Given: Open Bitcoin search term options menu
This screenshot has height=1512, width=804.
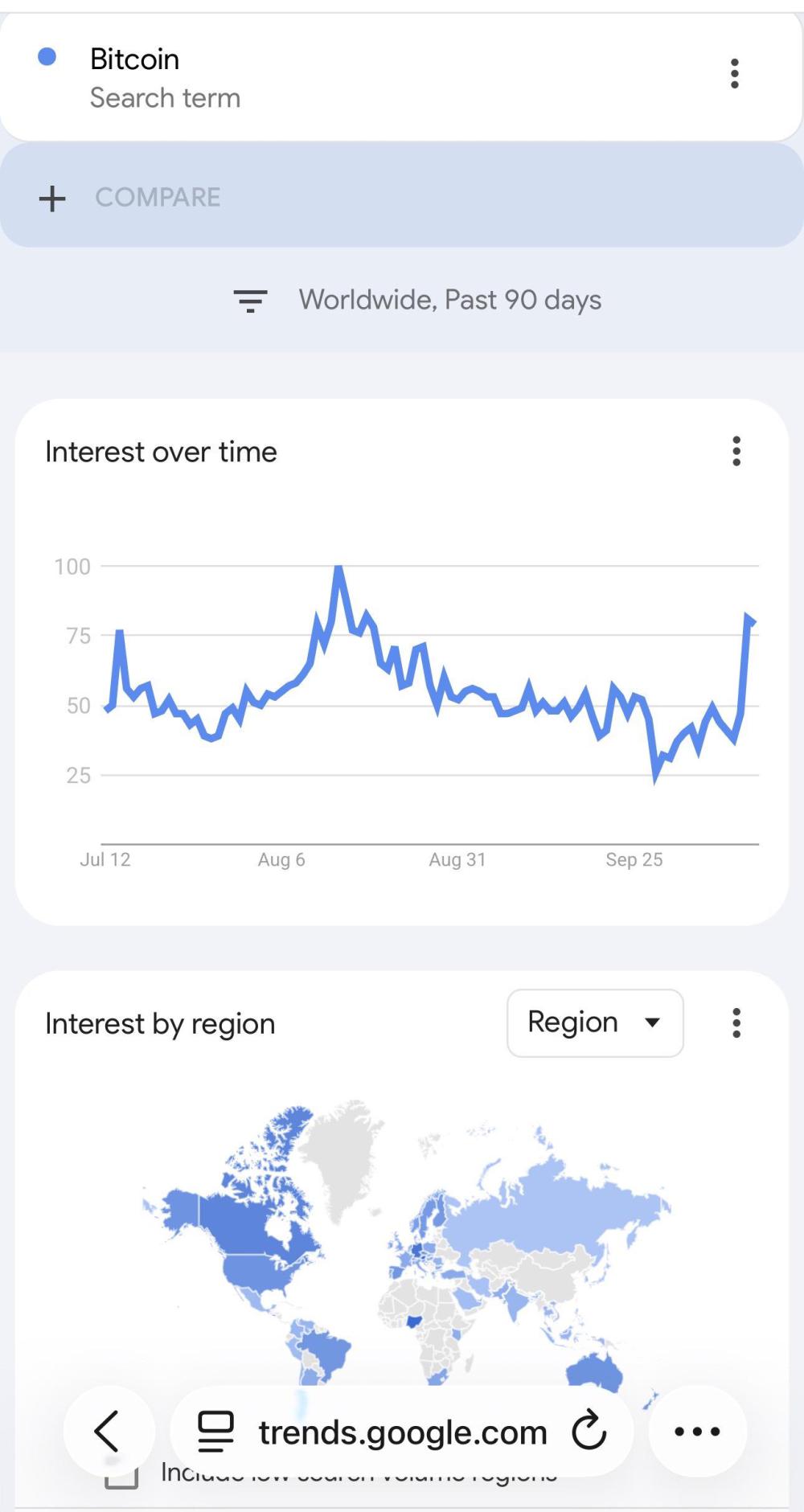Looking at the screenshot, I should click(734, 74).
